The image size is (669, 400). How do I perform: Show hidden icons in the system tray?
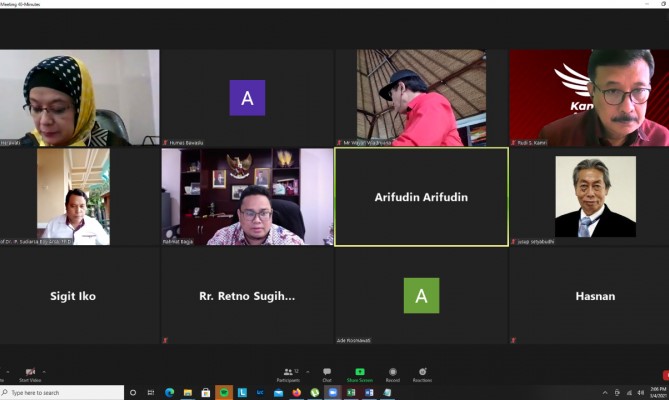(x=605, y=393)
